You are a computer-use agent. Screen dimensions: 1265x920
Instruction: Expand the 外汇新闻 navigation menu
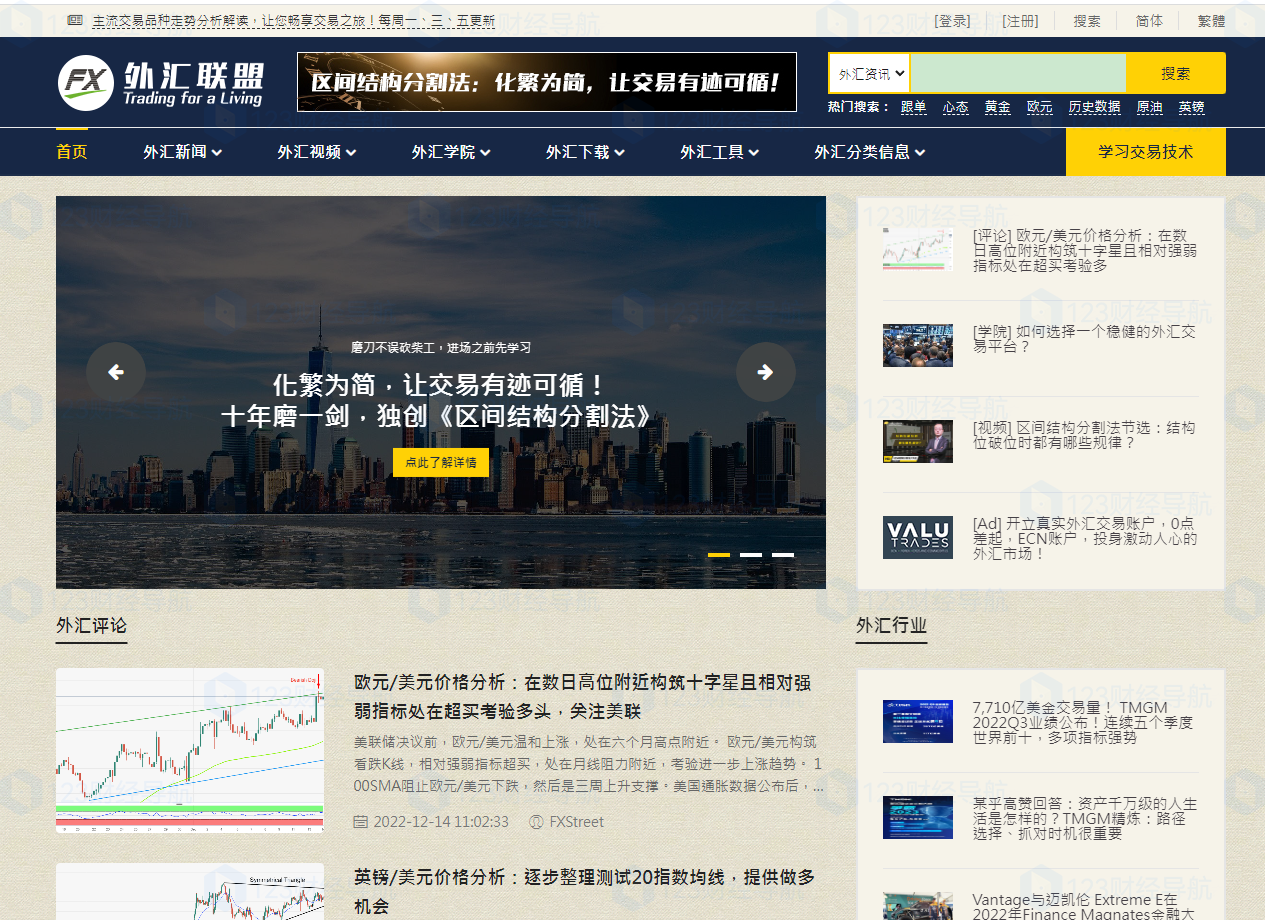[182, 152]
